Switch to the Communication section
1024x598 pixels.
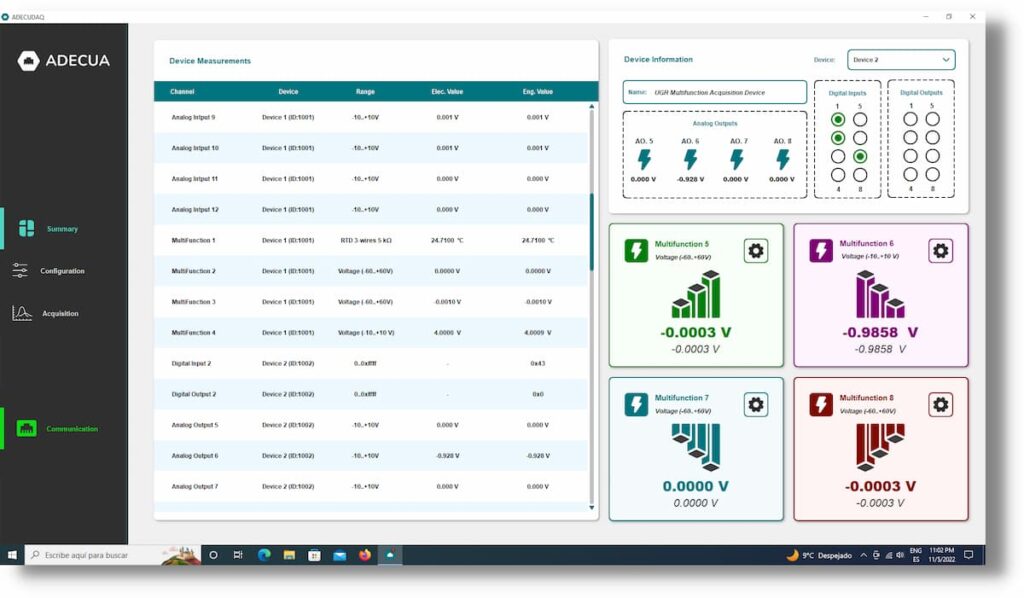point(70,429)
